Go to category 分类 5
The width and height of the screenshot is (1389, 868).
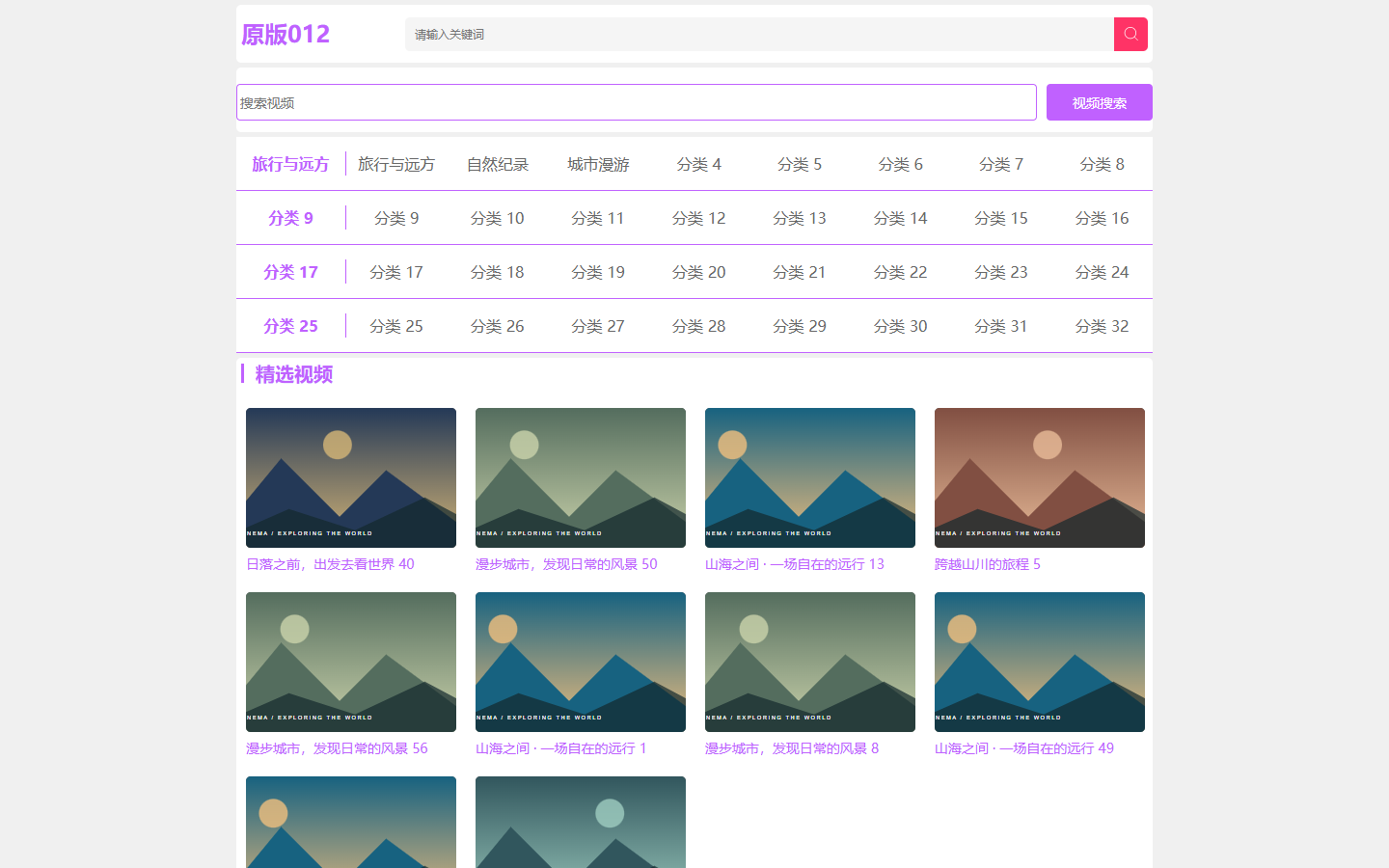pos(800,164)
